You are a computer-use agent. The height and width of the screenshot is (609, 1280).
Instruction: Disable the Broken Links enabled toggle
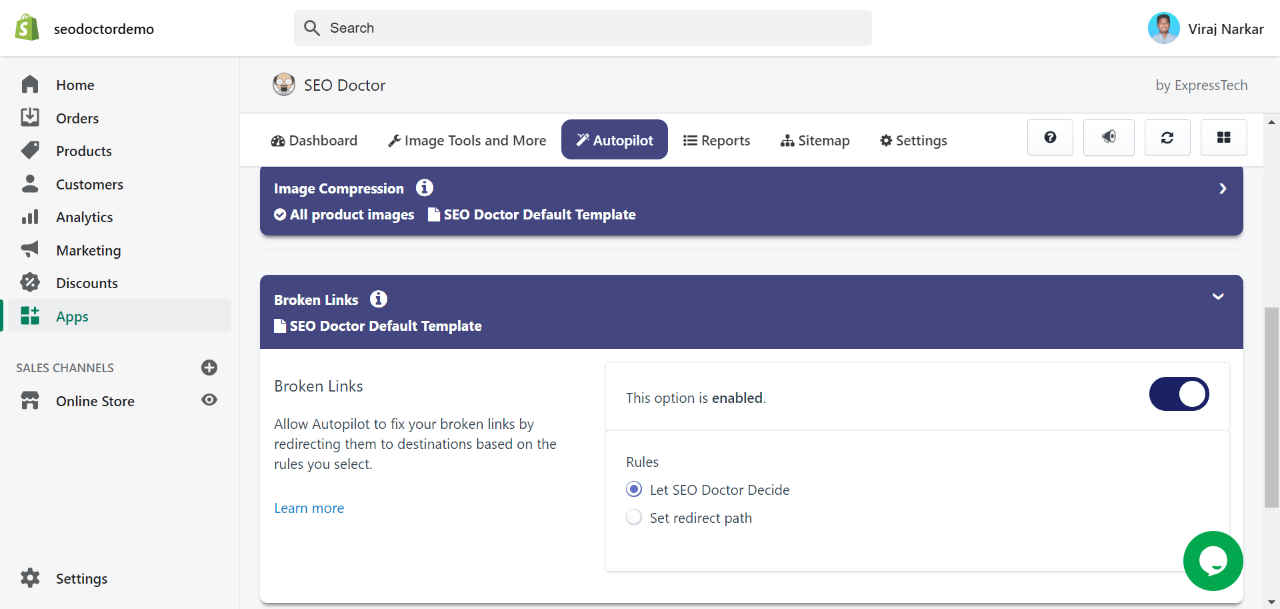[x=1179, y=395]
